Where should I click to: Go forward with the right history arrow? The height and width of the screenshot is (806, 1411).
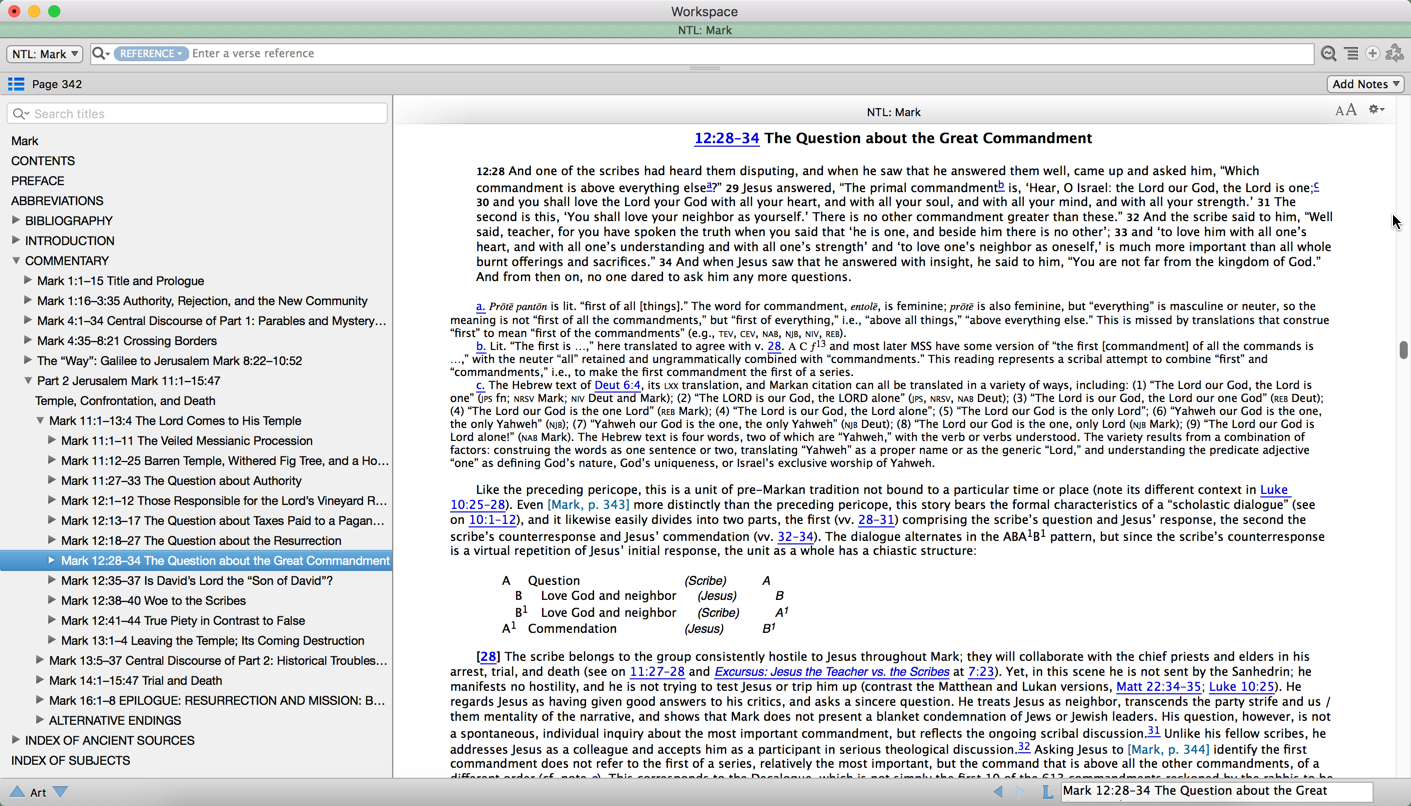tap(1020, 791)
